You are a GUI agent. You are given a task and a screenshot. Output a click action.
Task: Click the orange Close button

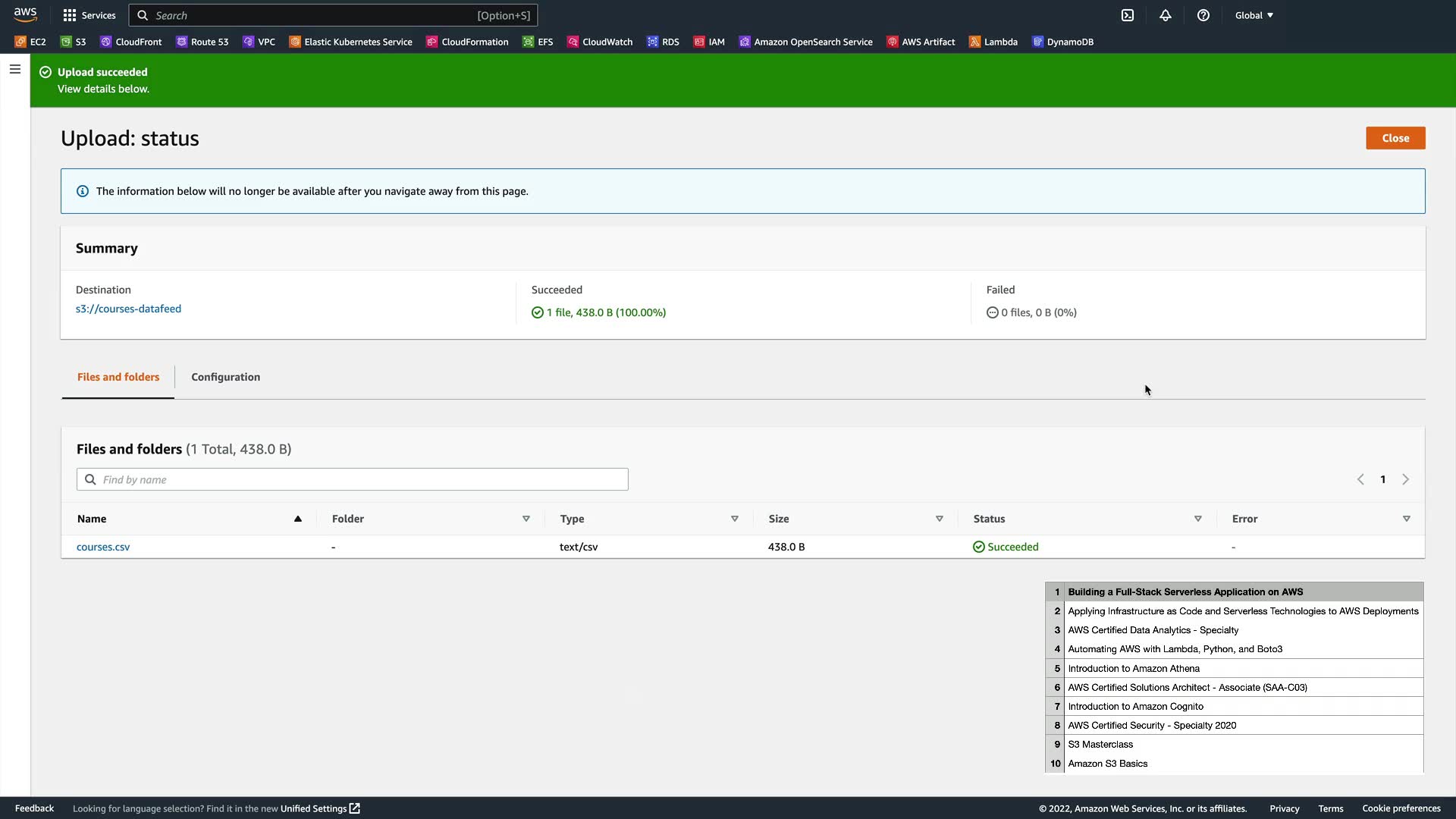point(1395,138)
